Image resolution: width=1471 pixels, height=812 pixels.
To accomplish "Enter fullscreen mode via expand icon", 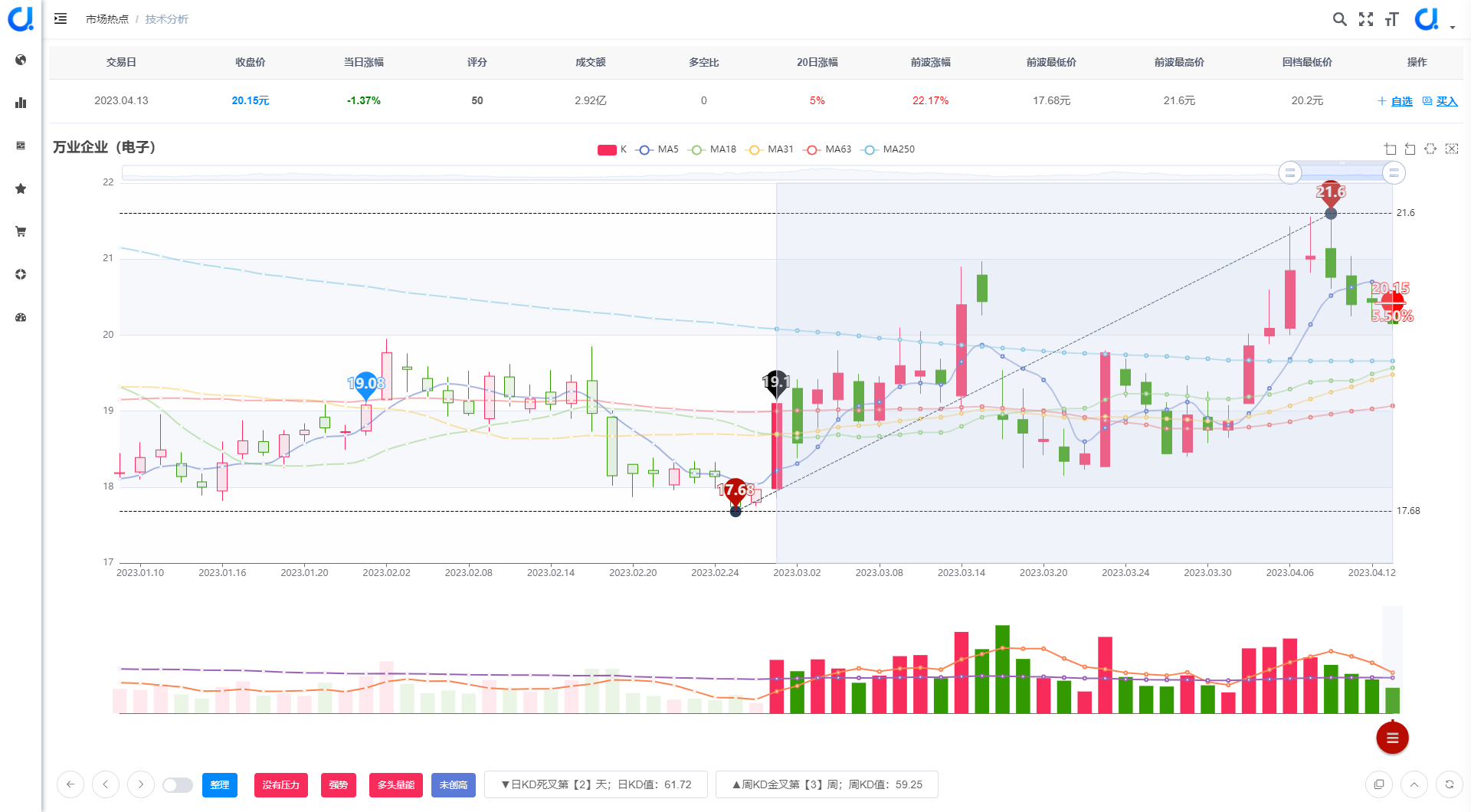I will click(1366, 19).
